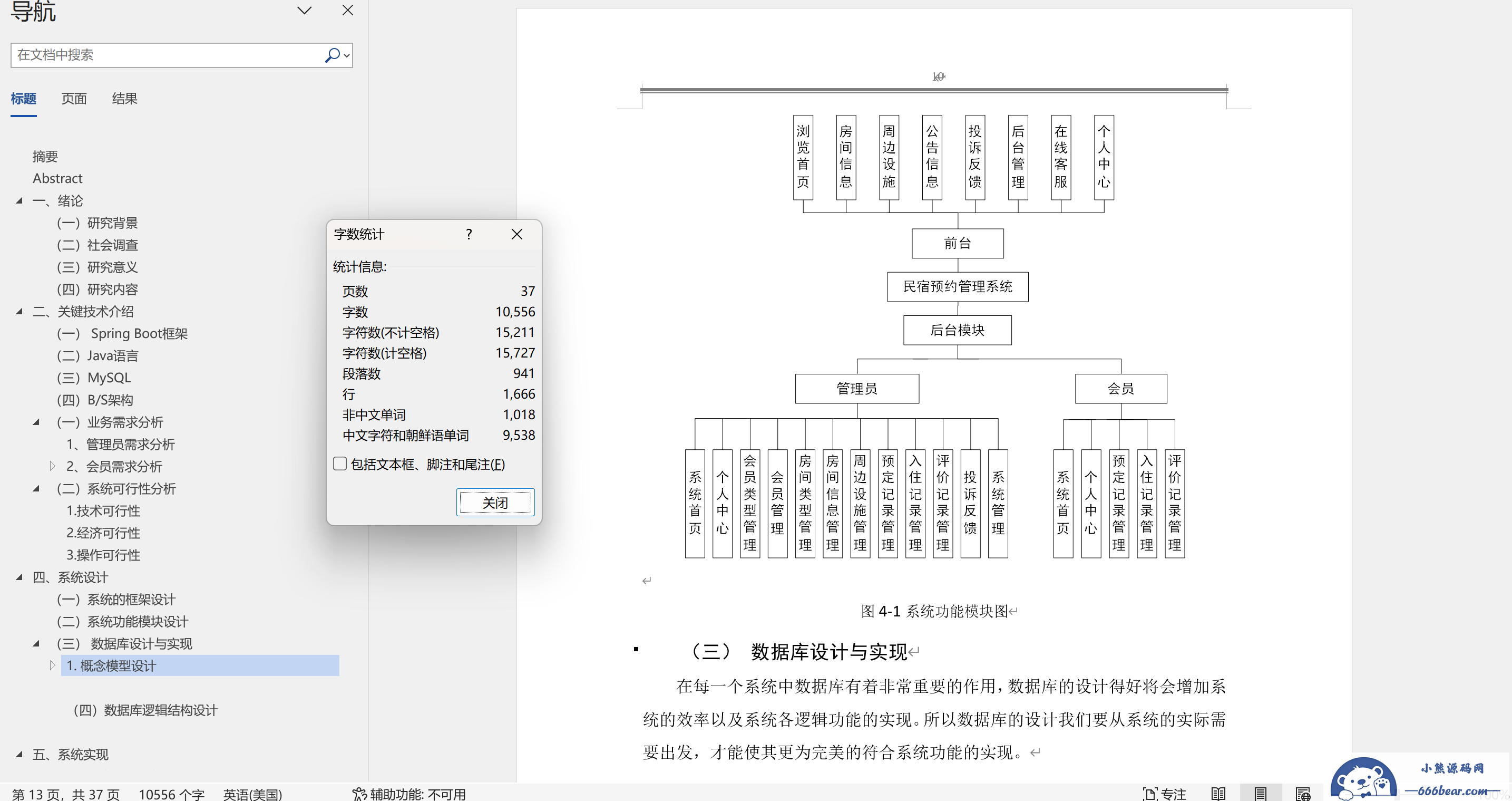The width and height of the screenshot is (1512, 801).
Task: Click the 民宿预约管理系统 diagram box
Action: point(958,286)
